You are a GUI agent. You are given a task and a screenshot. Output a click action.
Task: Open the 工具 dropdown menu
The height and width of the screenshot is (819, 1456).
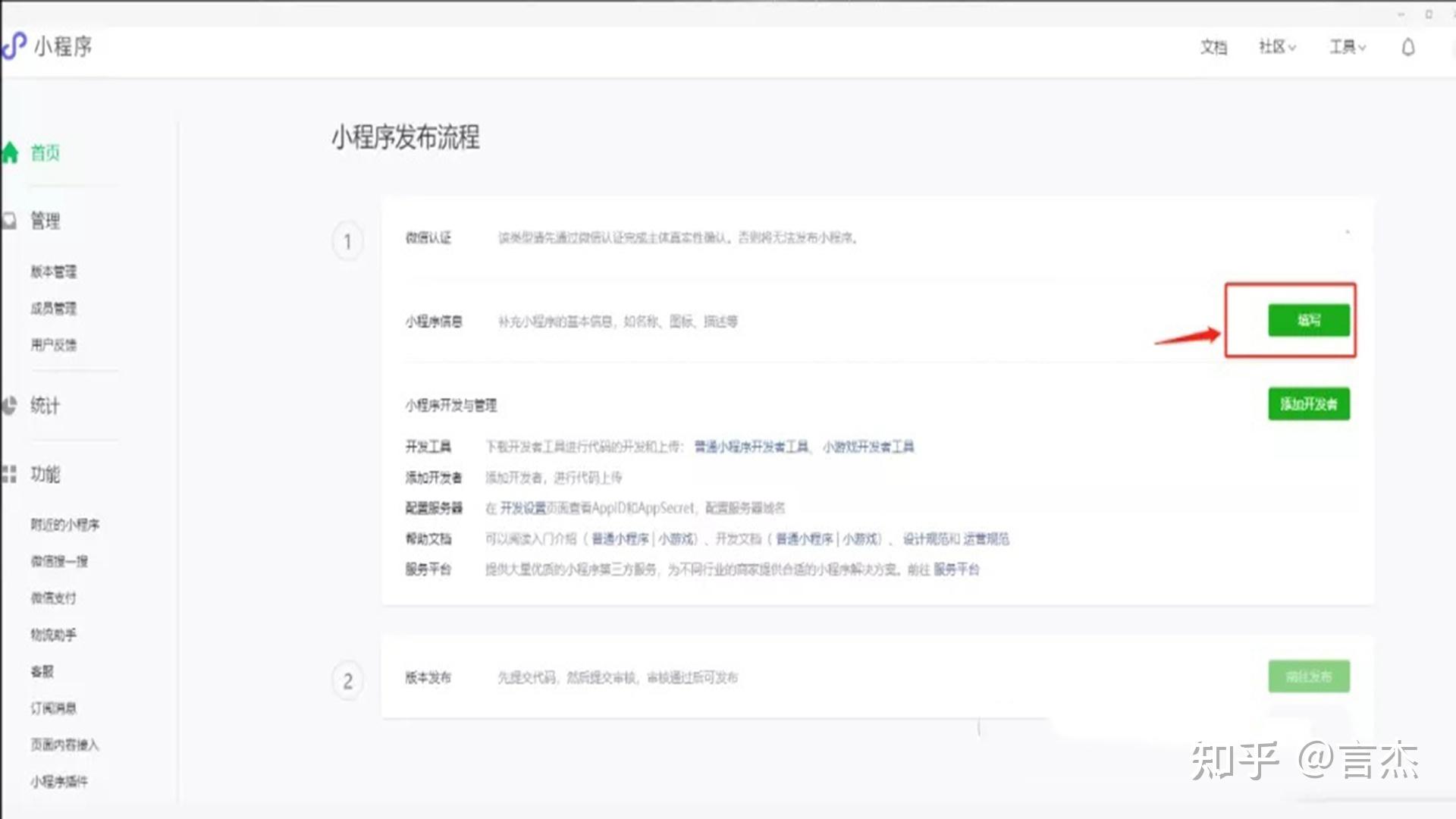[1347, 47]
